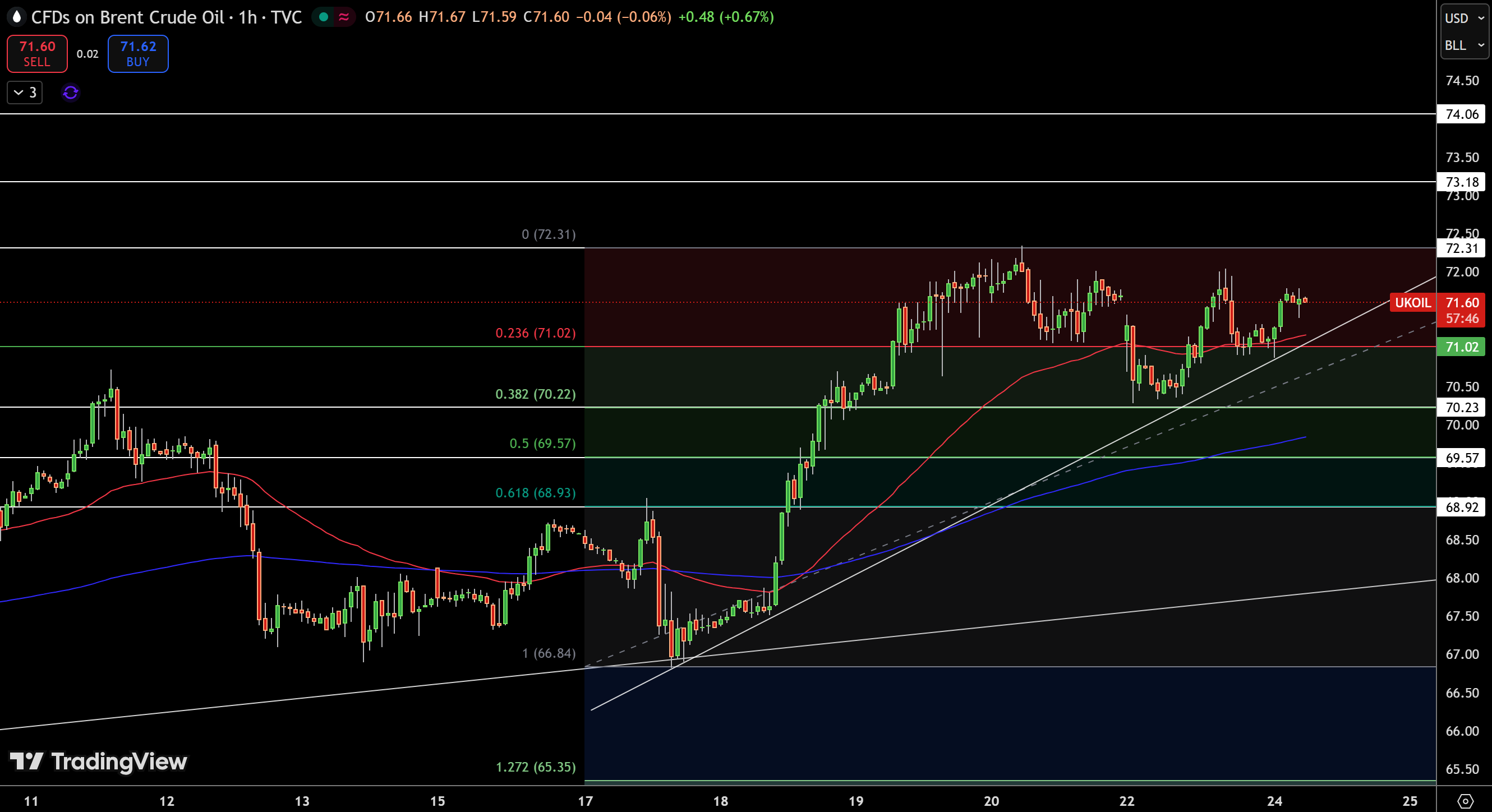Open the BLL unit dropdown
The image size is (1492, 812).
tap(1463, 45)
